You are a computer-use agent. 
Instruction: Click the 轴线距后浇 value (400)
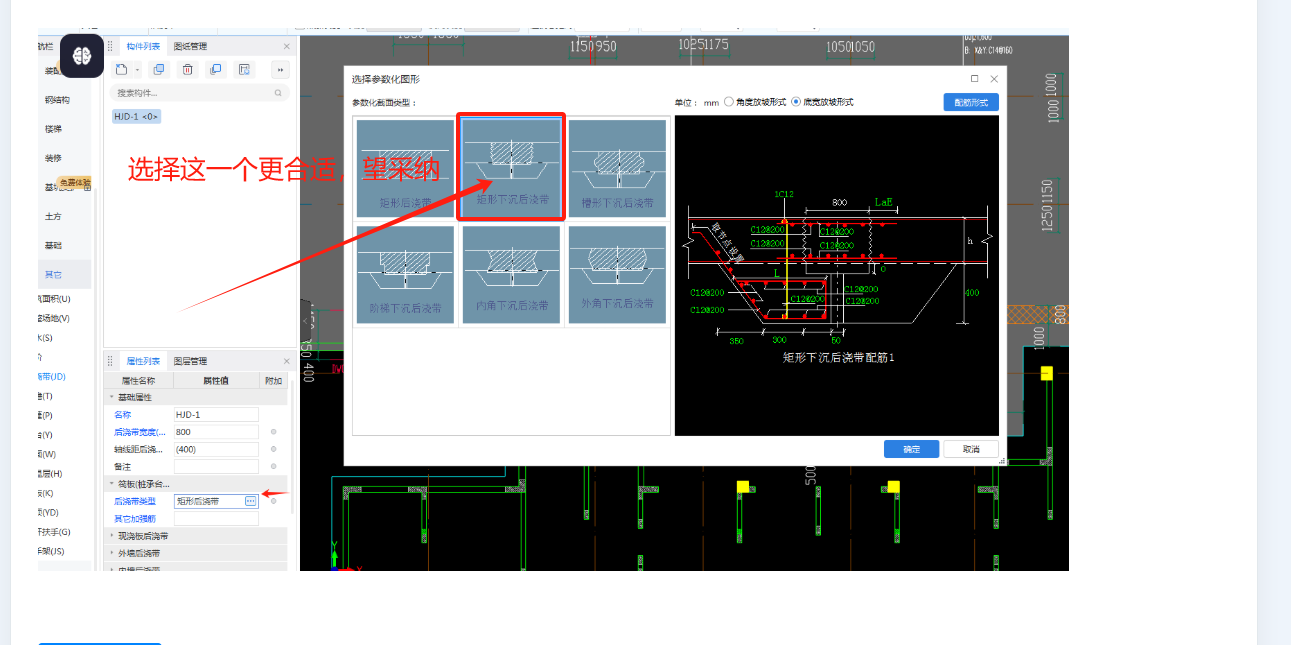[x=216, y=449]
